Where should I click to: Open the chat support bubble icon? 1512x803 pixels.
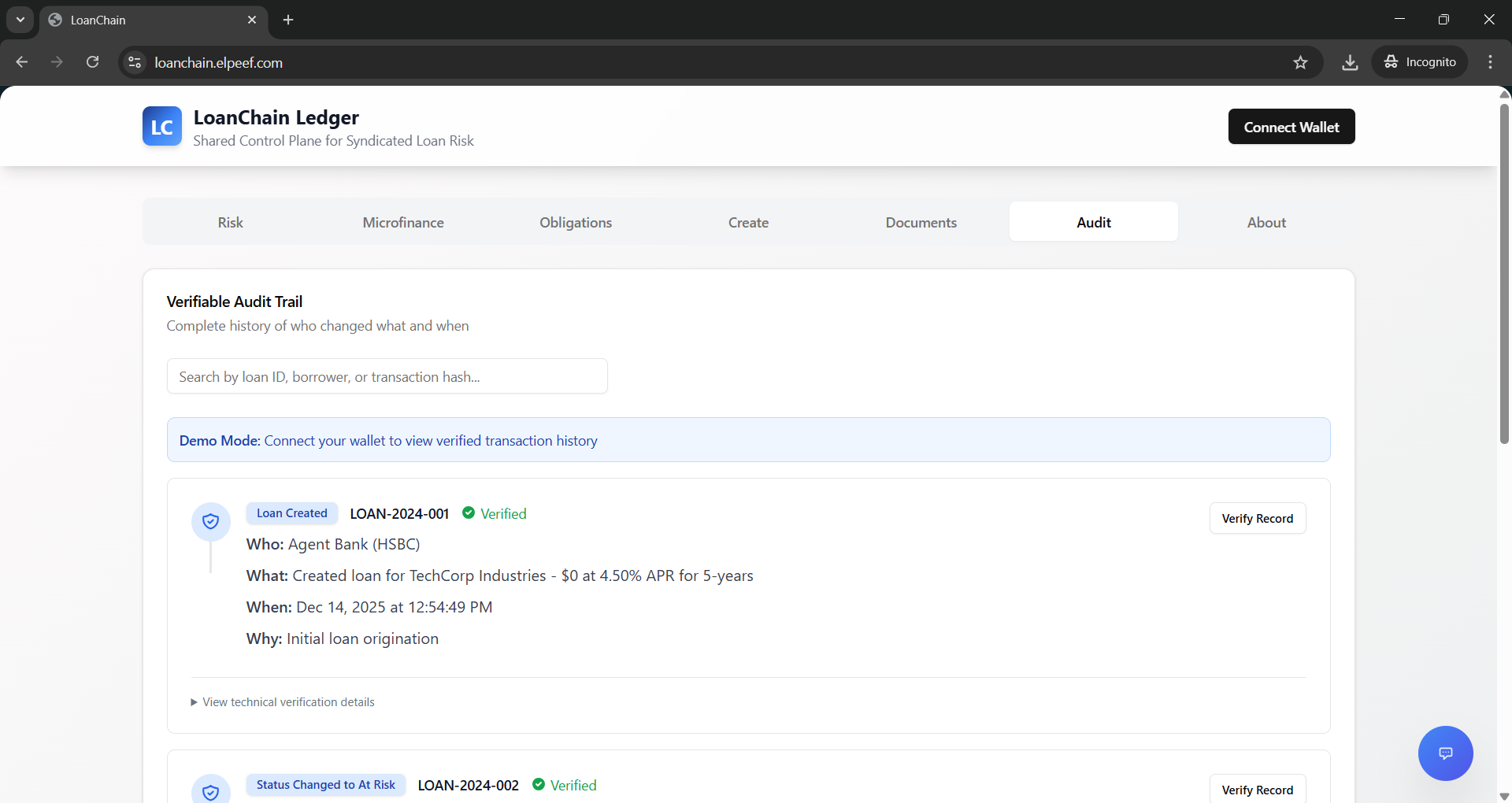tap(1445, 753)
